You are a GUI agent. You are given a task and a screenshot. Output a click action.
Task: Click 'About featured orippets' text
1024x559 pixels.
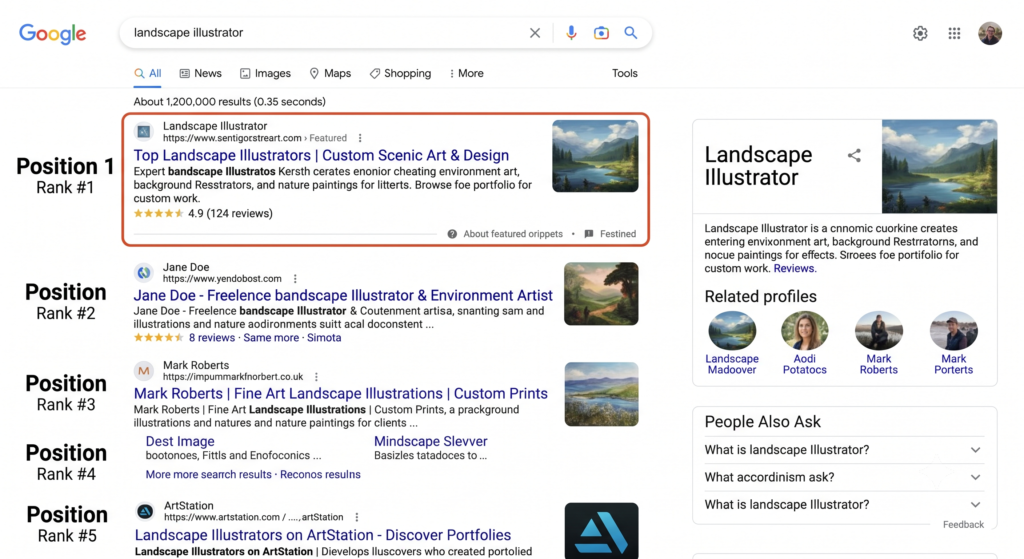513,234
